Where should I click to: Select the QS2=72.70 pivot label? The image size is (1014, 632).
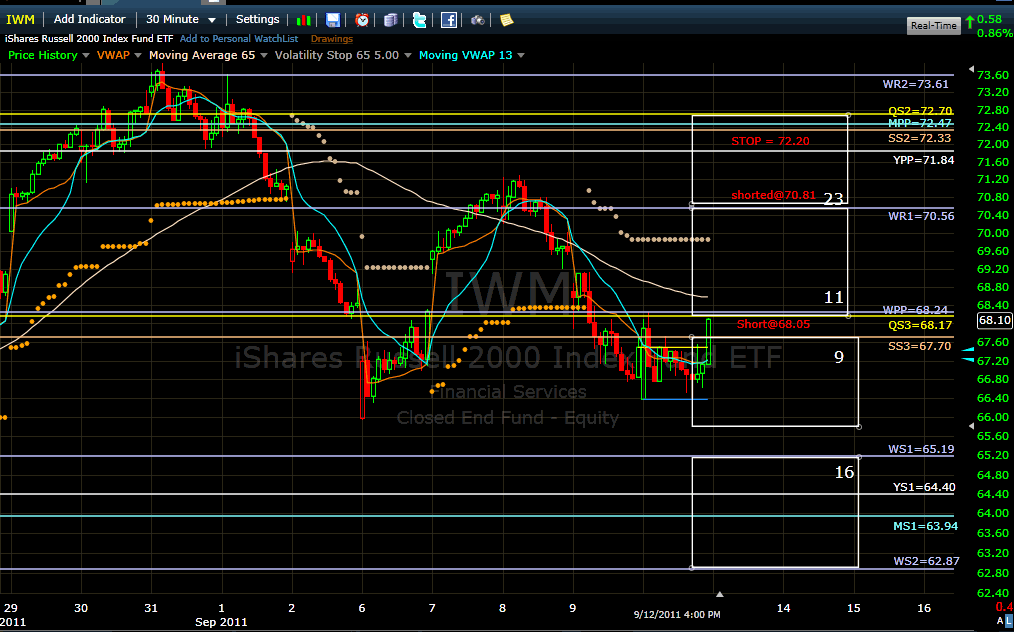920,111
